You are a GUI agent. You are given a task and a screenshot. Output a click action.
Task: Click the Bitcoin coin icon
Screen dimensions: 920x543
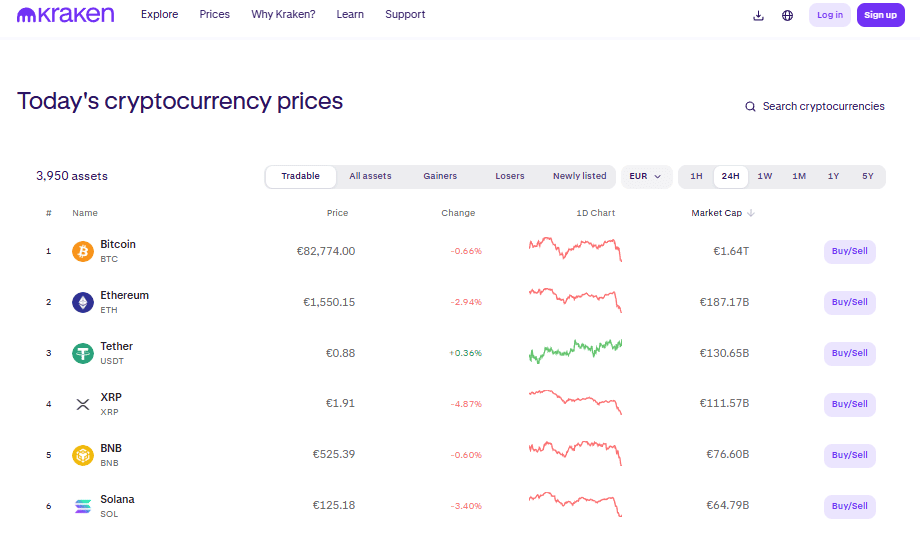coord(83,251)
